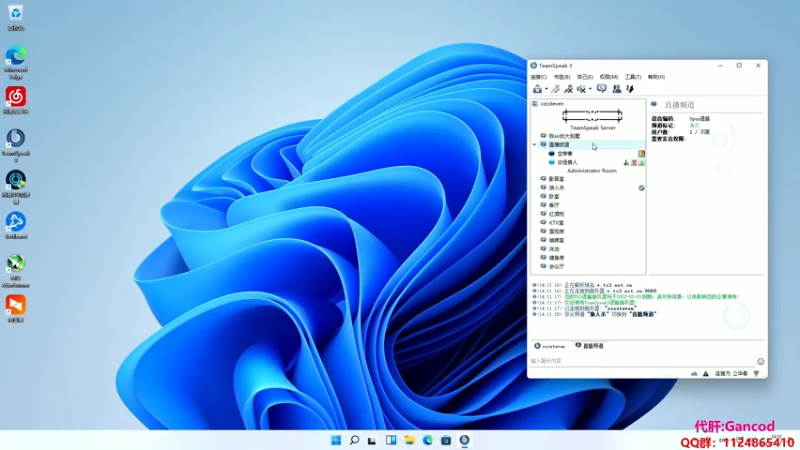
Task: Click the warning triangle icon in status bar
Action: (x=706, y=374)
